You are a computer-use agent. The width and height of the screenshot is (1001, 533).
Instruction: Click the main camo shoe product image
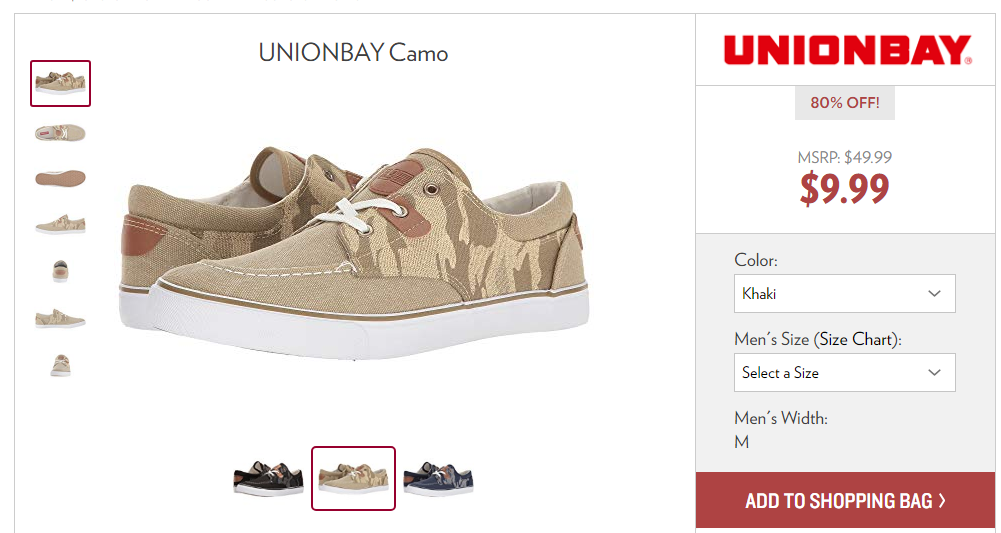(353, 252)
